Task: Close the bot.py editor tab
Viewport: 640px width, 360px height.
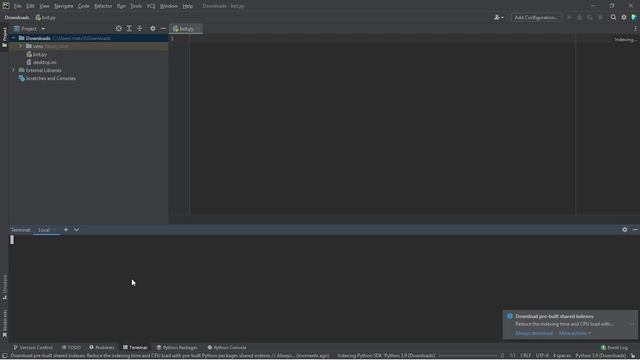Action: tap(198, 29)
